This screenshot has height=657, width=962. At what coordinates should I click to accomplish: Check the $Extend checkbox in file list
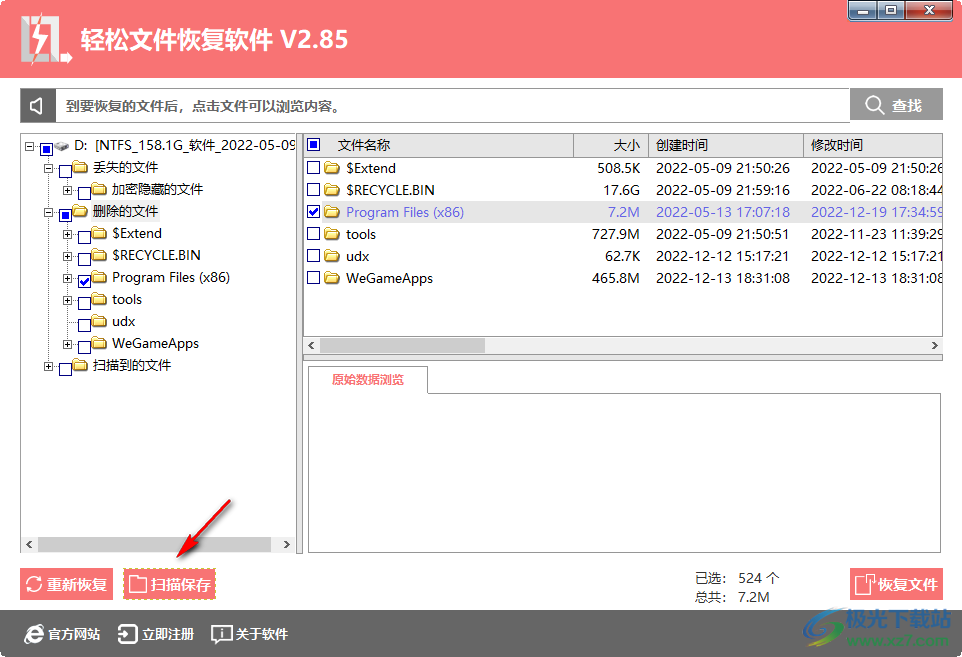coord(314,168)
